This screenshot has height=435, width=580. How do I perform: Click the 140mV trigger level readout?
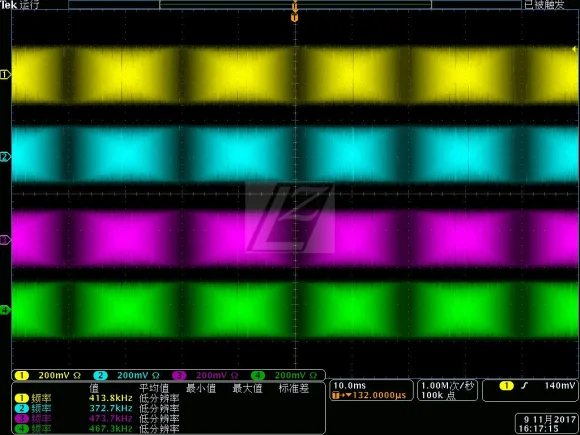point(560,386)
